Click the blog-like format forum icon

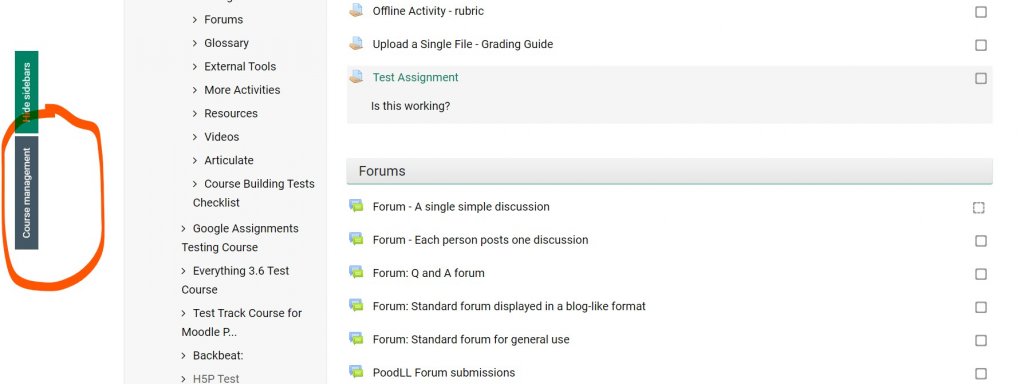click(x=356, y=306)
